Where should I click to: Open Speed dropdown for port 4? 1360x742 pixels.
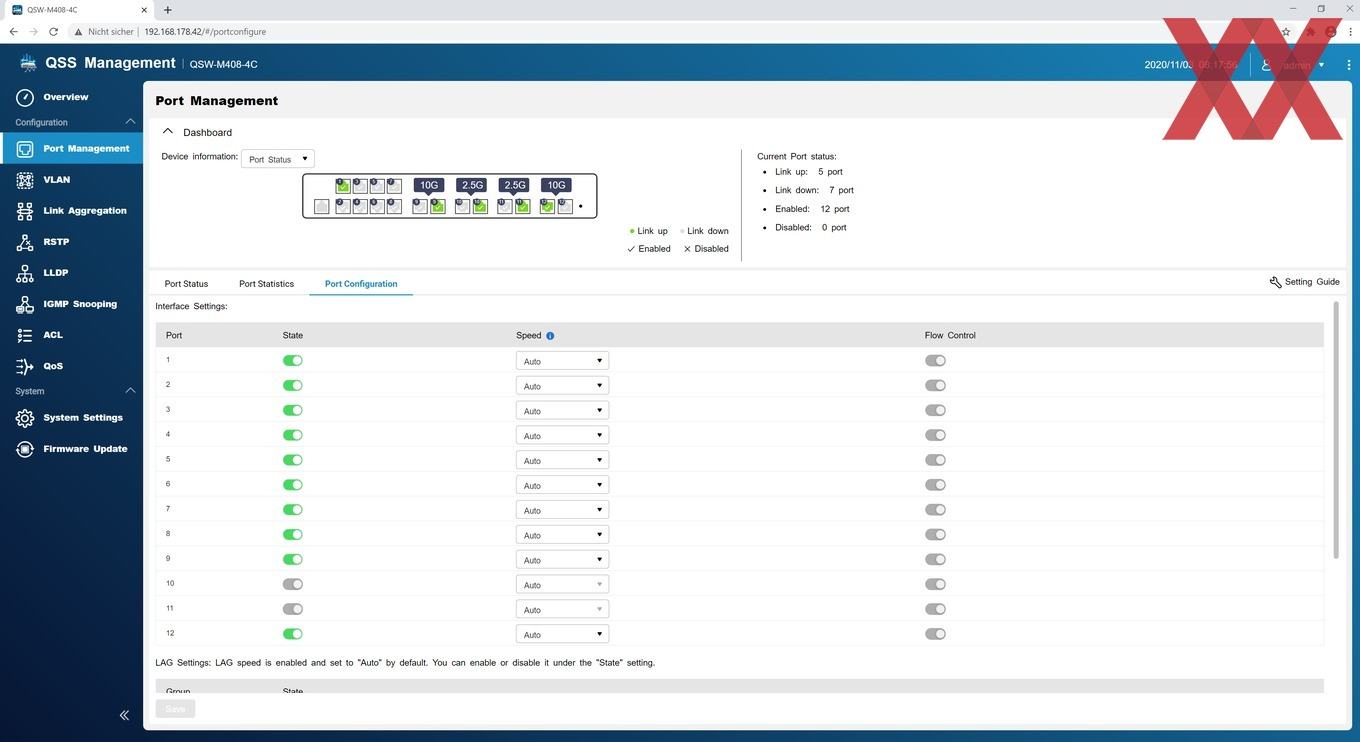[x=562, y=435]
